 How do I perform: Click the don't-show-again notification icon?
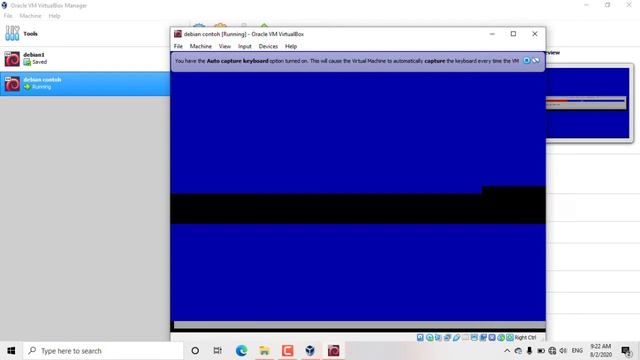pos(536,60)
